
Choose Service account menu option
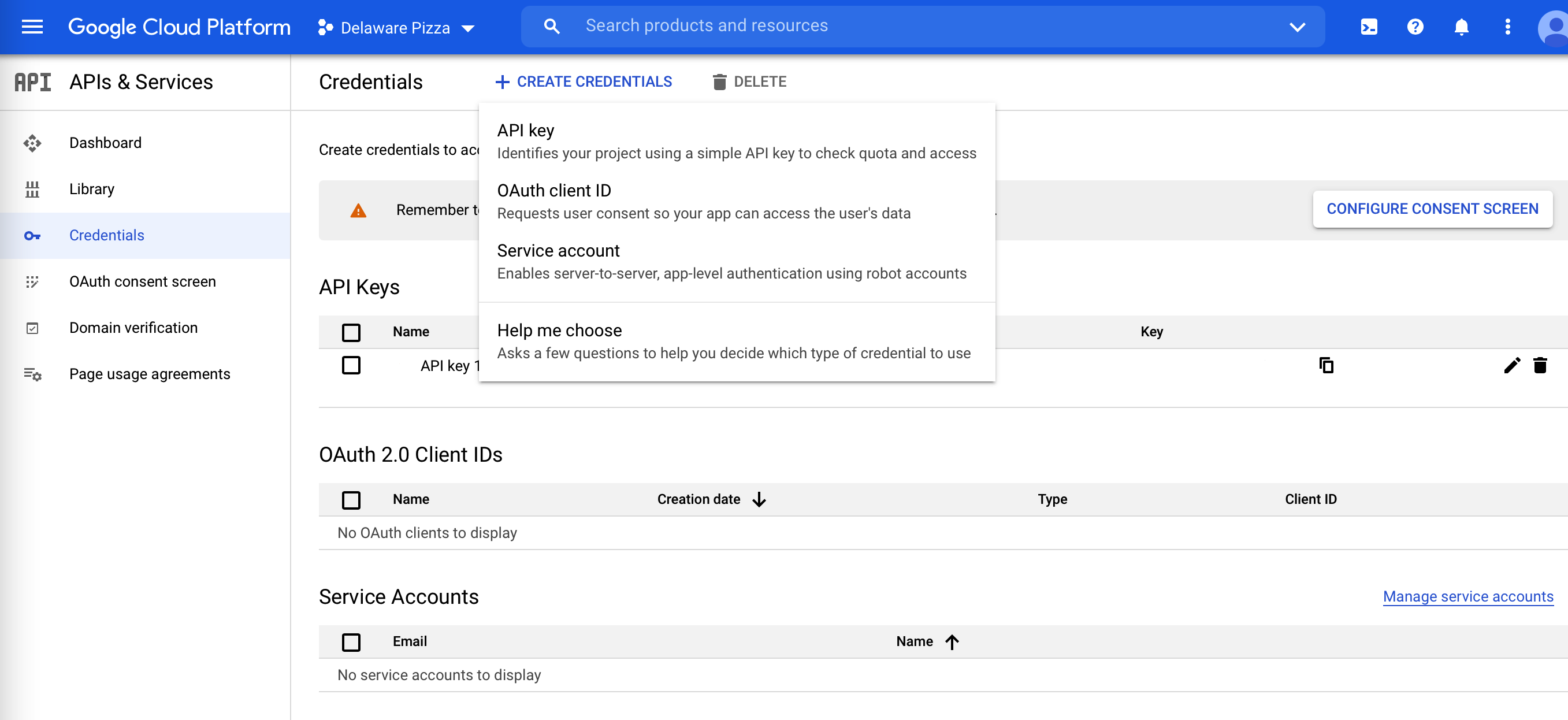coord(737,262)
